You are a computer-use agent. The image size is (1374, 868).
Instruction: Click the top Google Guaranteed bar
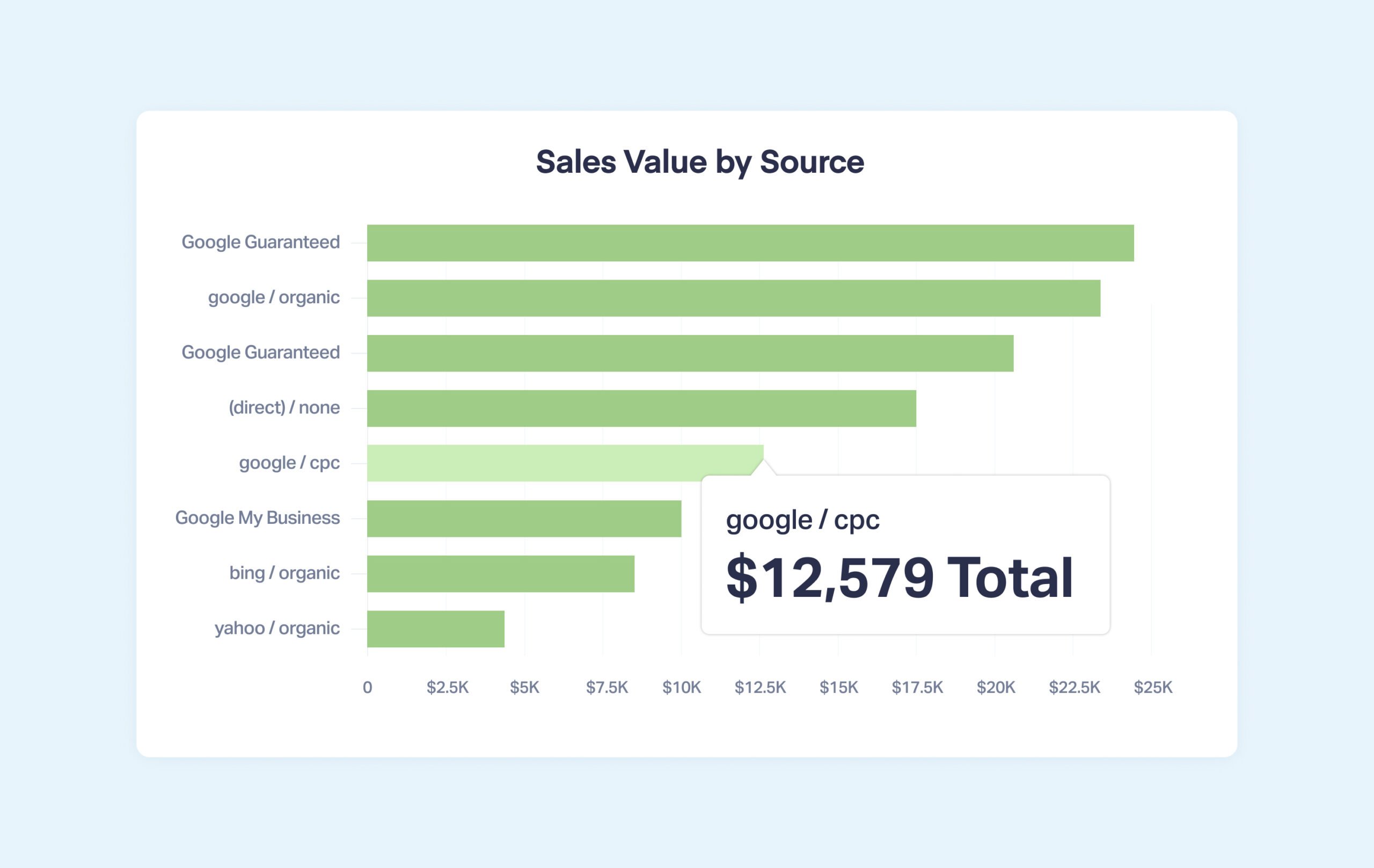pos(750,243)
